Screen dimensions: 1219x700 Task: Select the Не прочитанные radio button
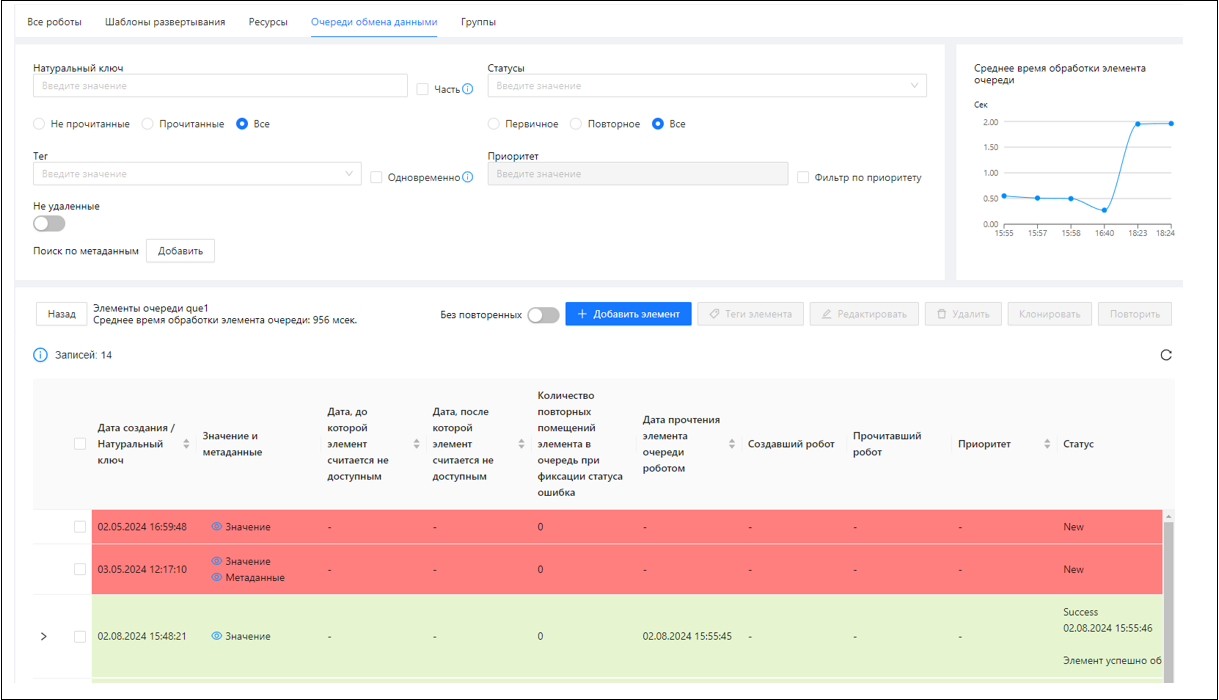coord(39,124)
